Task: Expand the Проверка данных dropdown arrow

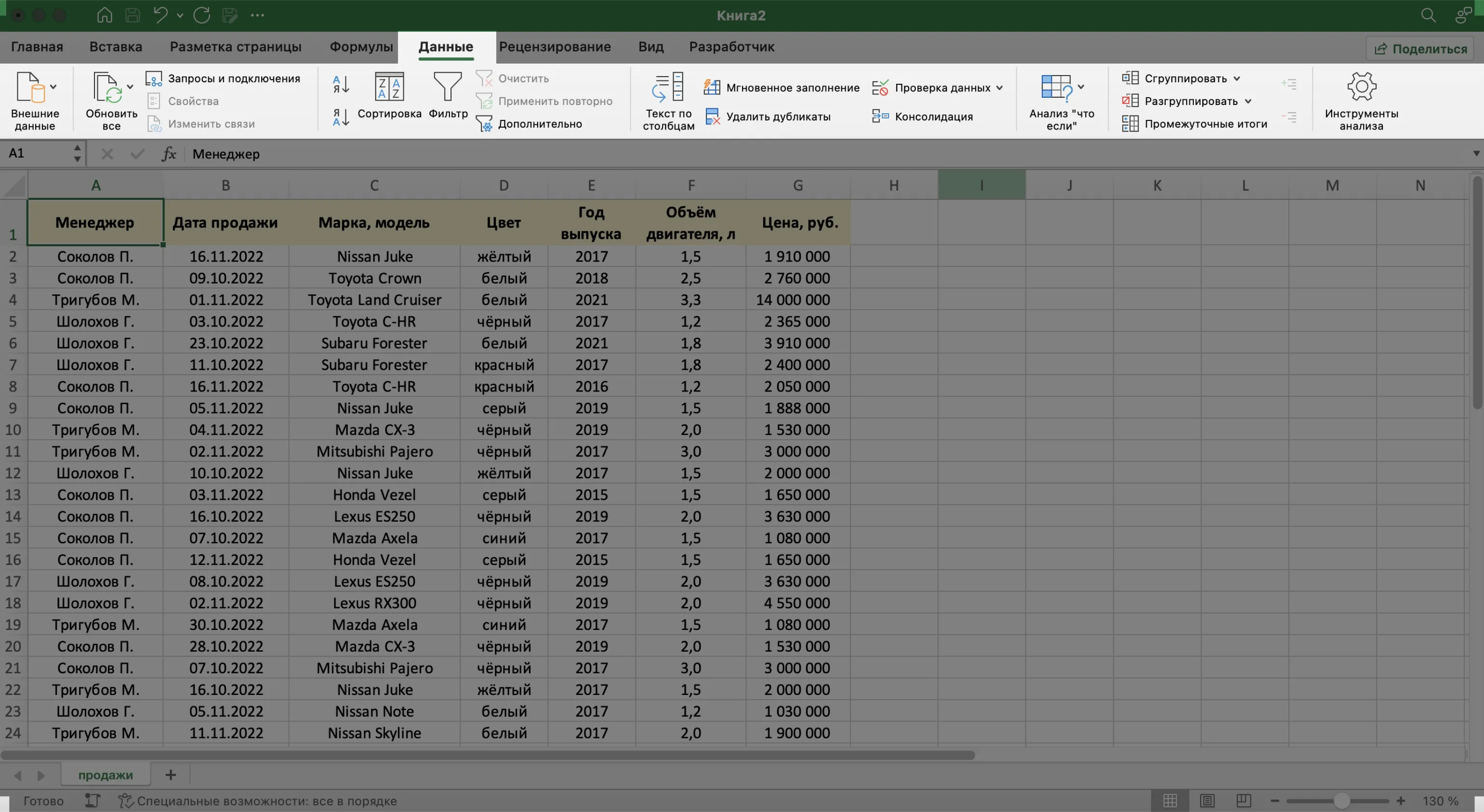Action: click(999, 88)
